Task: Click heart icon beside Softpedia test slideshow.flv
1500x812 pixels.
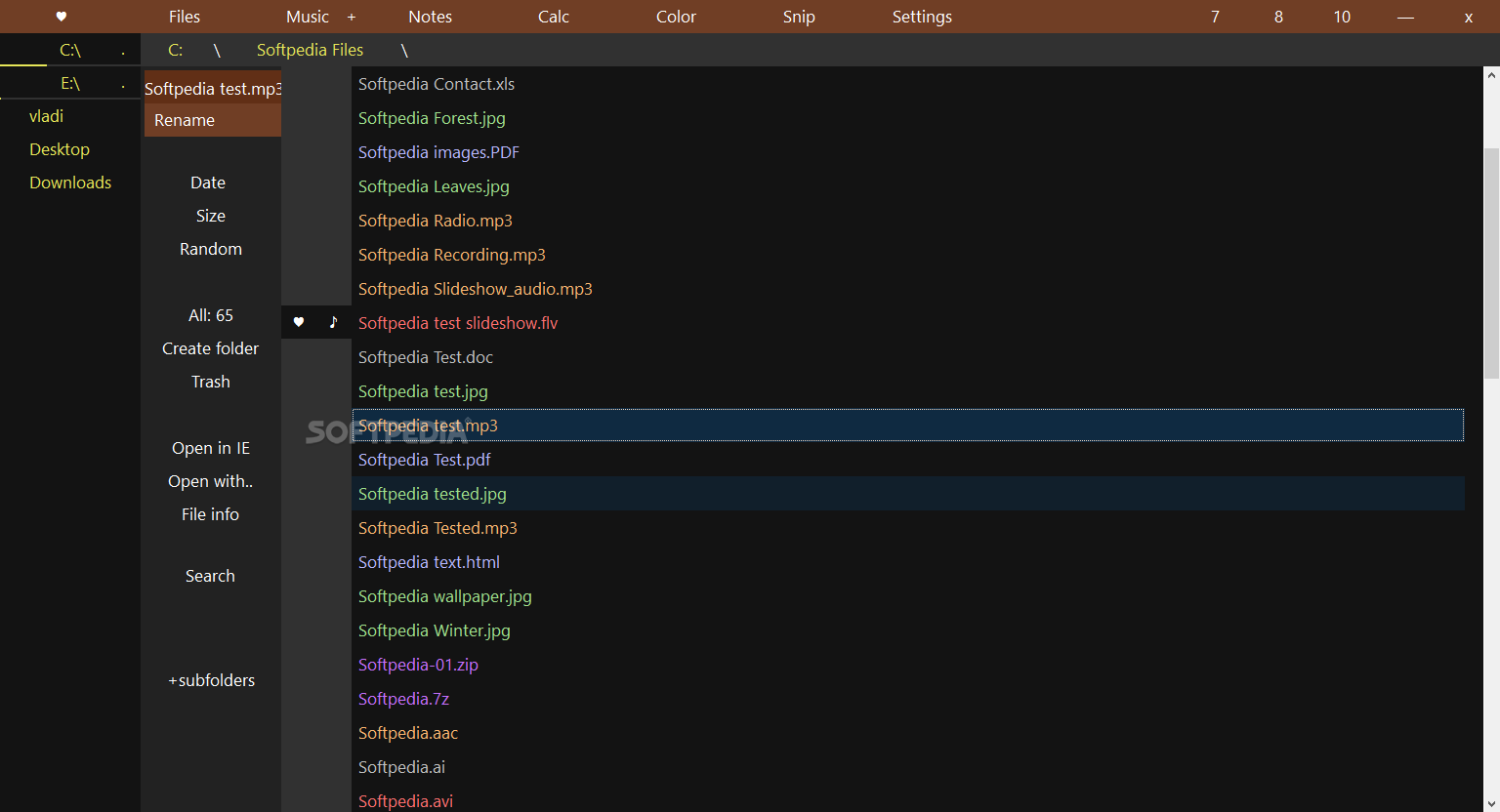Action: coord(299,322)
